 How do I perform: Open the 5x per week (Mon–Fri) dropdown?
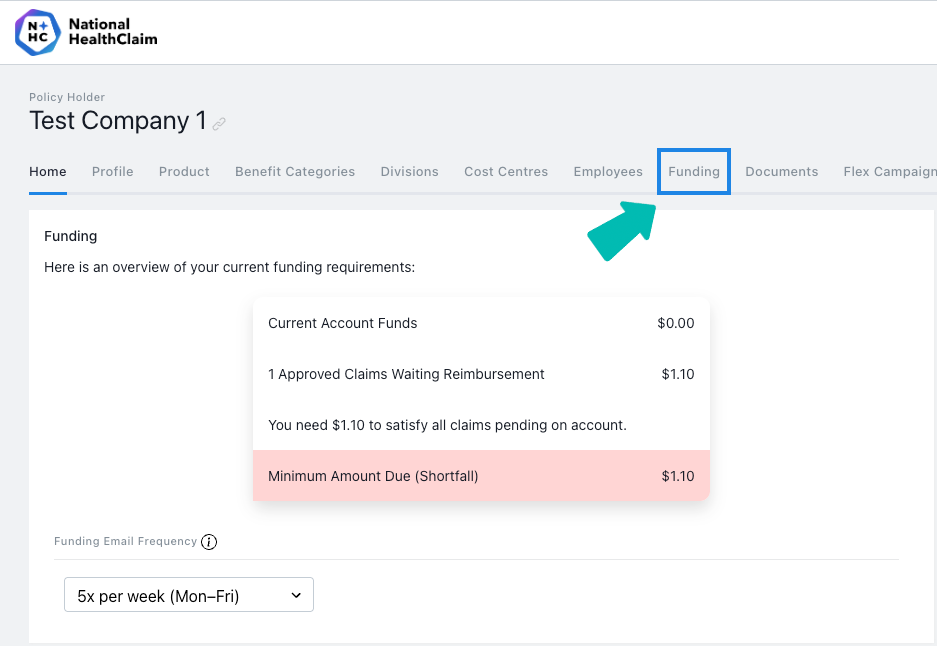click(189, 595)
